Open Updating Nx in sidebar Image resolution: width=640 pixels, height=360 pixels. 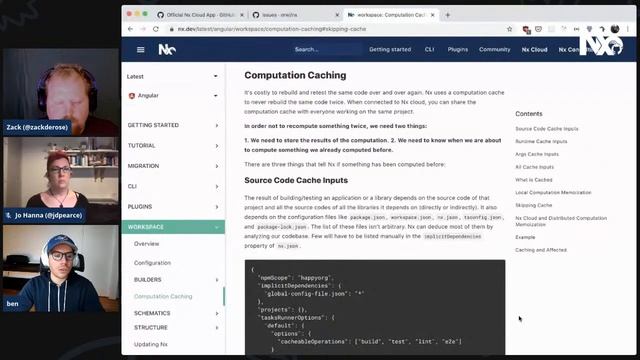[151, 344]
